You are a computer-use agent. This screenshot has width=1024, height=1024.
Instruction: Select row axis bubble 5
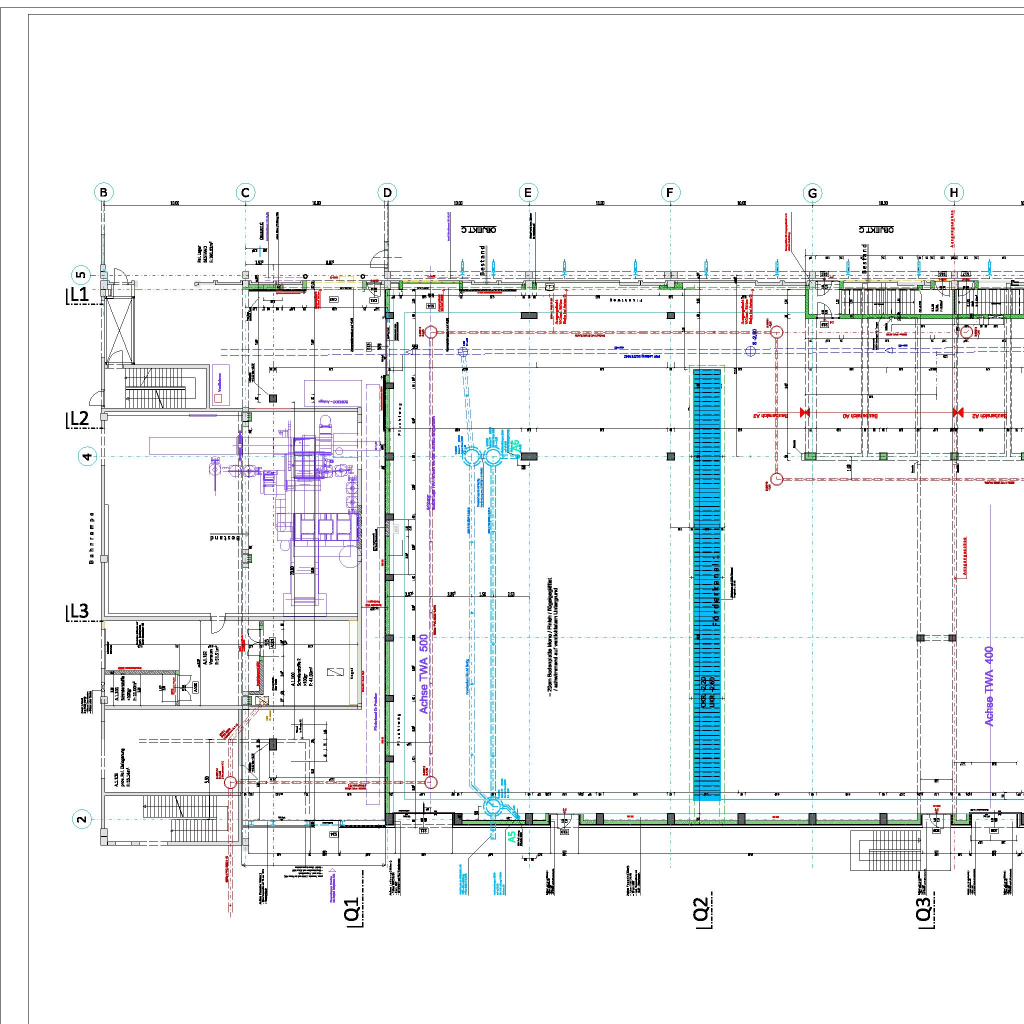82,275
